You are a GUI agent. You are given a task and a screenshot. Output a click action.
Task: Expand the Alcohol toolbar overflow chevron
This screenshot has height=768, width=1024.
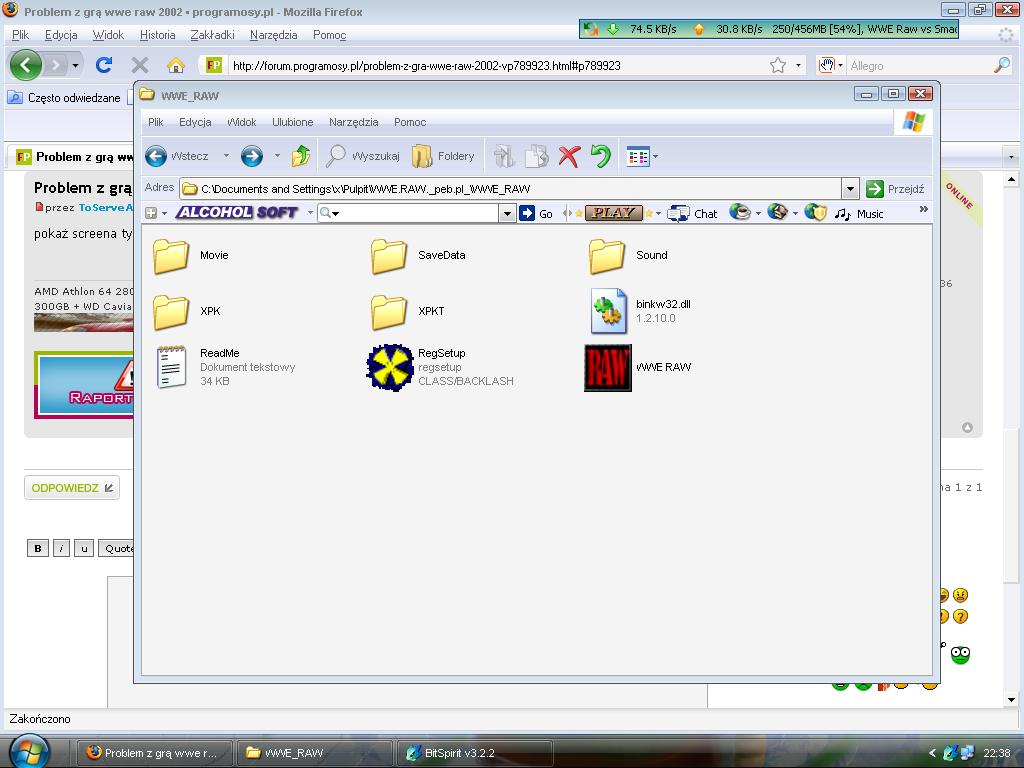tap(923, 210)
